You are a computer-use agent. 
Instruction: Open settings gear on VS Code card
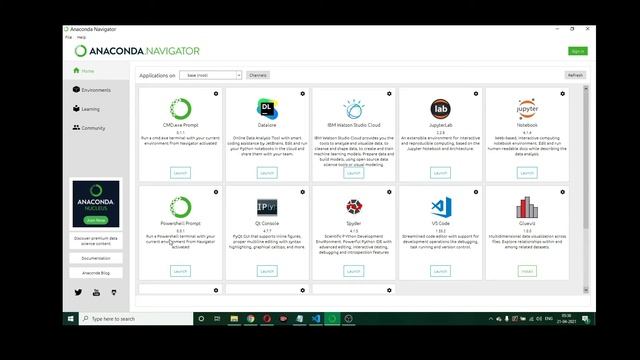(476, 192)
